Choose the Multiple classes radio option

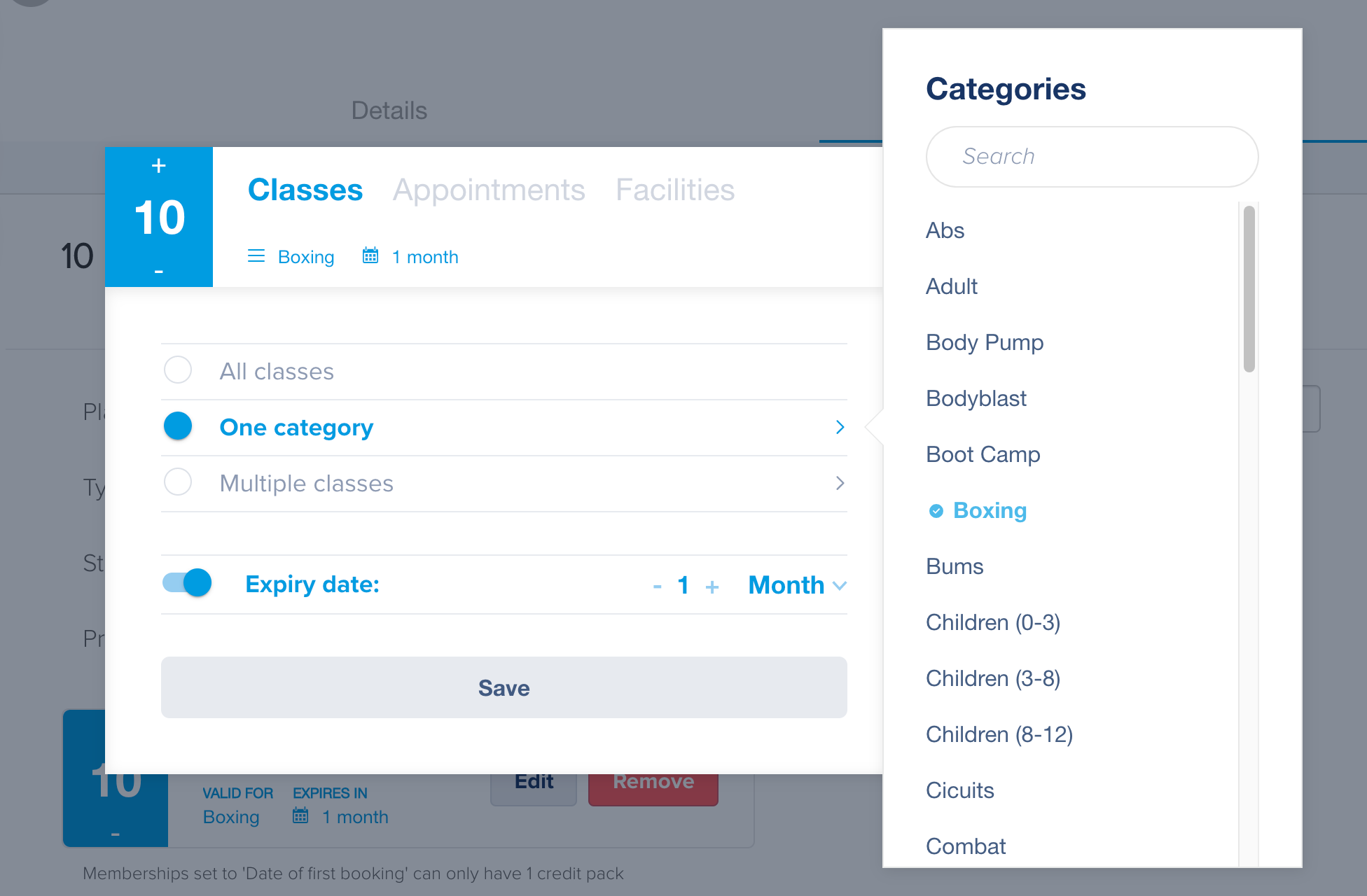(x=178, y=482)
